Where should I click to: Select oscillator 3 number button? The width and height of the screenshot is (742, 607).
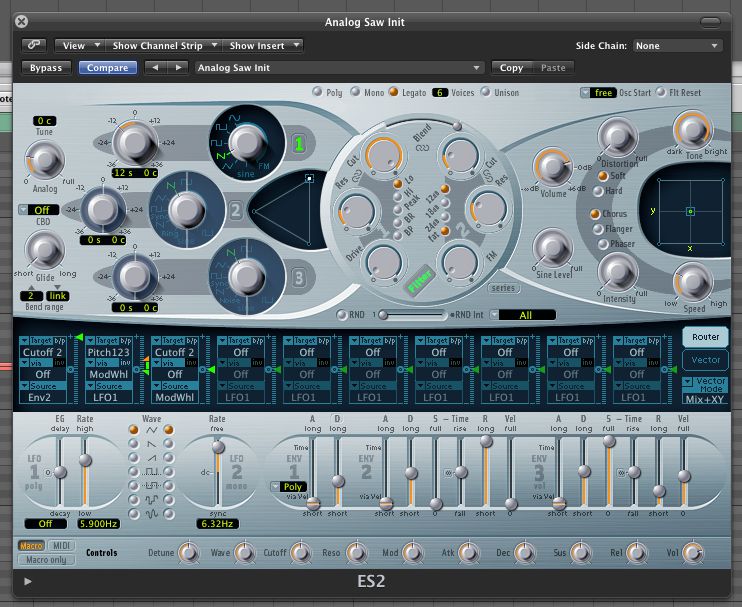tap(299, 278)
